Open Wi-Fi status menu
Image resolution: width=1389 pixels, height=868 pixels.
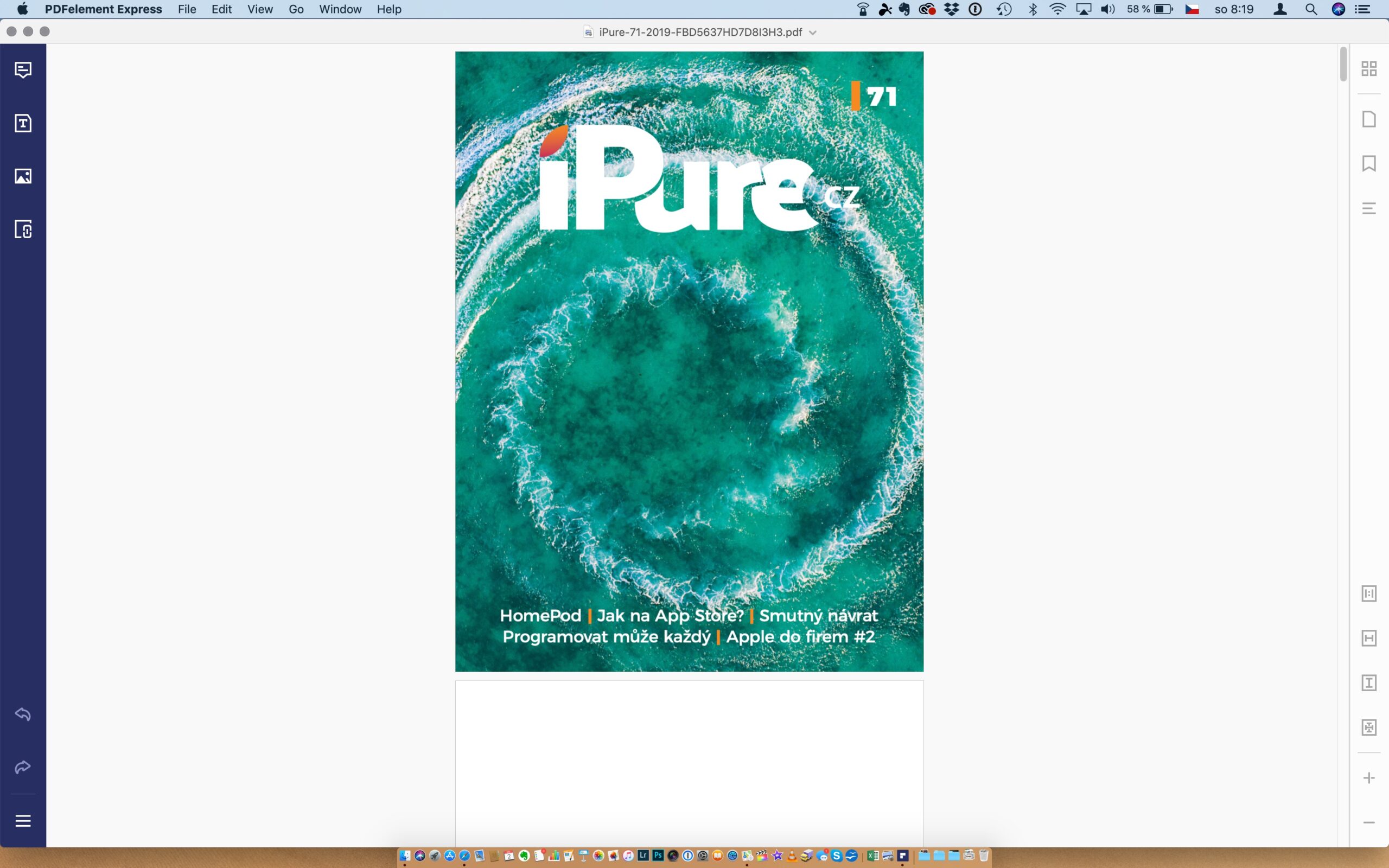point(1057,9)
